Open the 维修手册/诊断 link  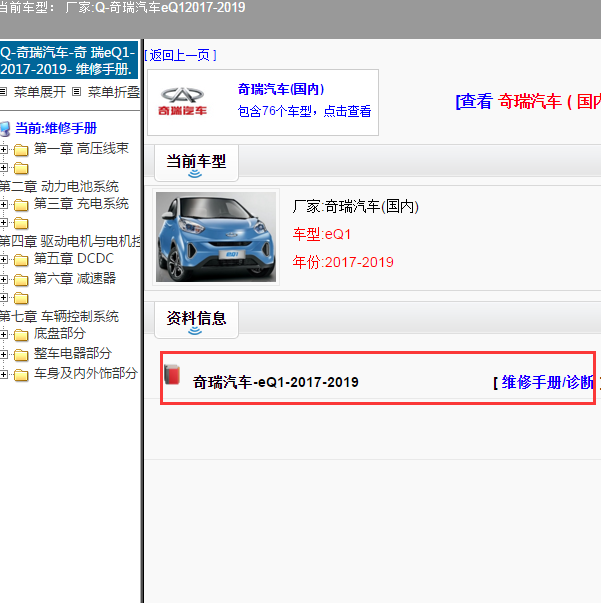click(548, 382)
